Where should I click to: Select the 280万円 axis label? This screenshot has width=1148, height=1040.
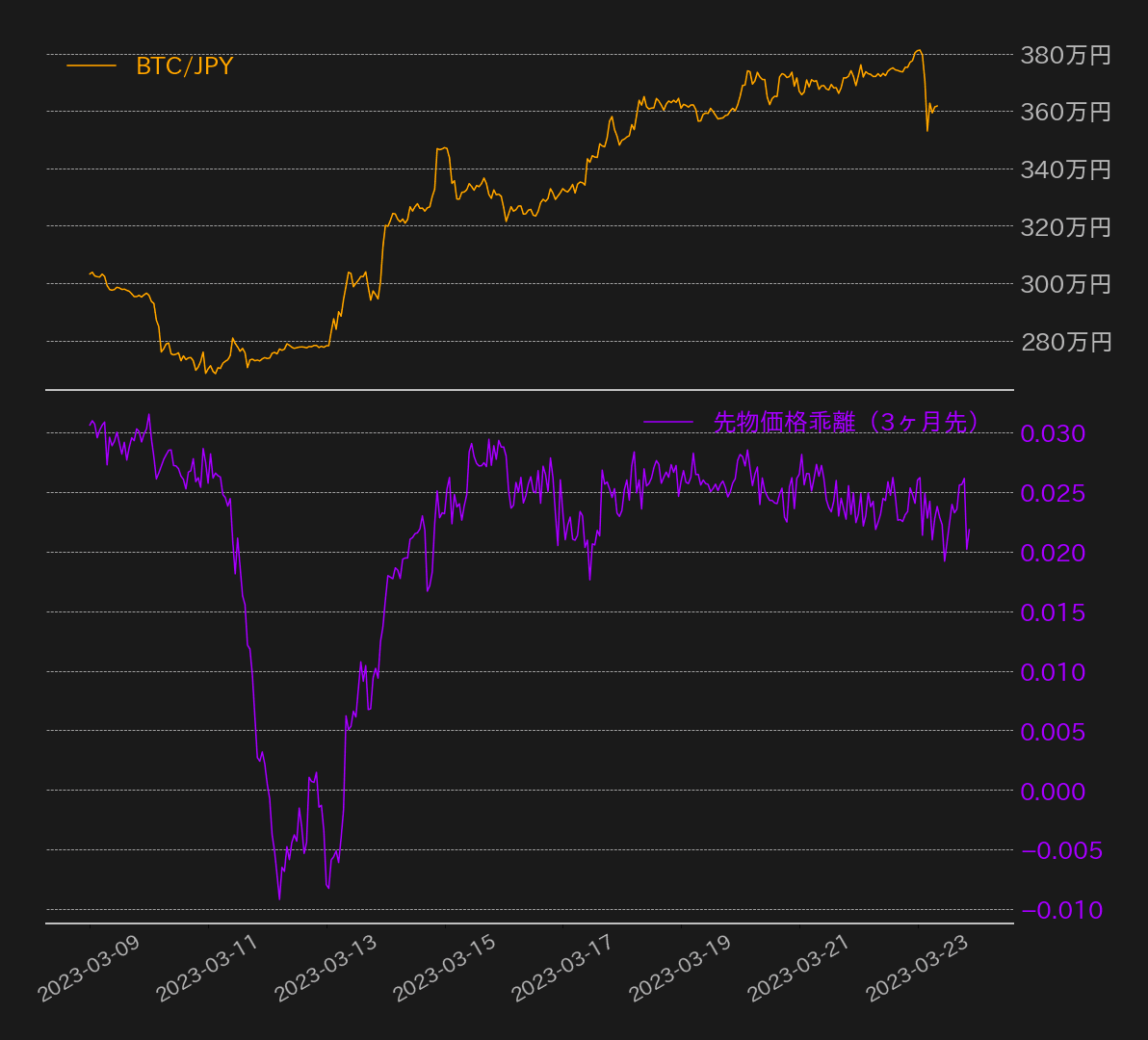pyautogui.click(x=1065, y=341)
